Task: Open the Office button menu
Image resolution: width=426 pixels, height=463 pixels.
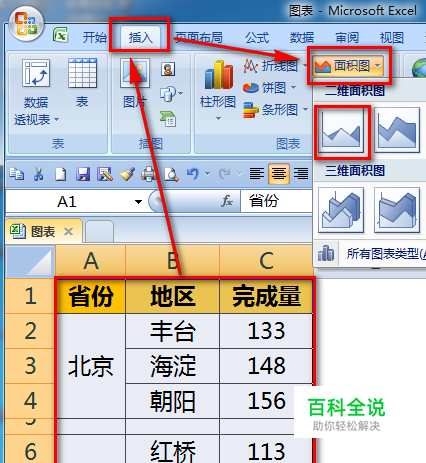Action: (x=26, y=24)
